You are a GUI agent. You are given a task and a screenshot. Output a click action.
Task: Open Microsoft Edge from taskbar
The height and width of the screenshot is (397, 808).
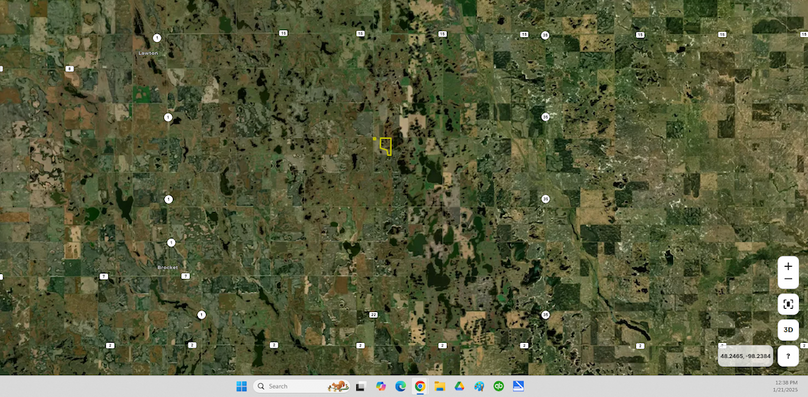point(400,386)
